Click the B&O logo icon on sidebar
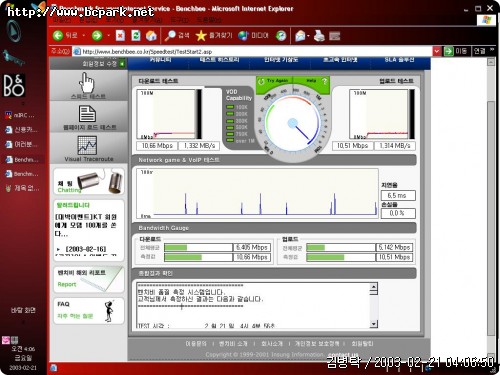Viewport: 500px width, 375px height. [14, 85]
